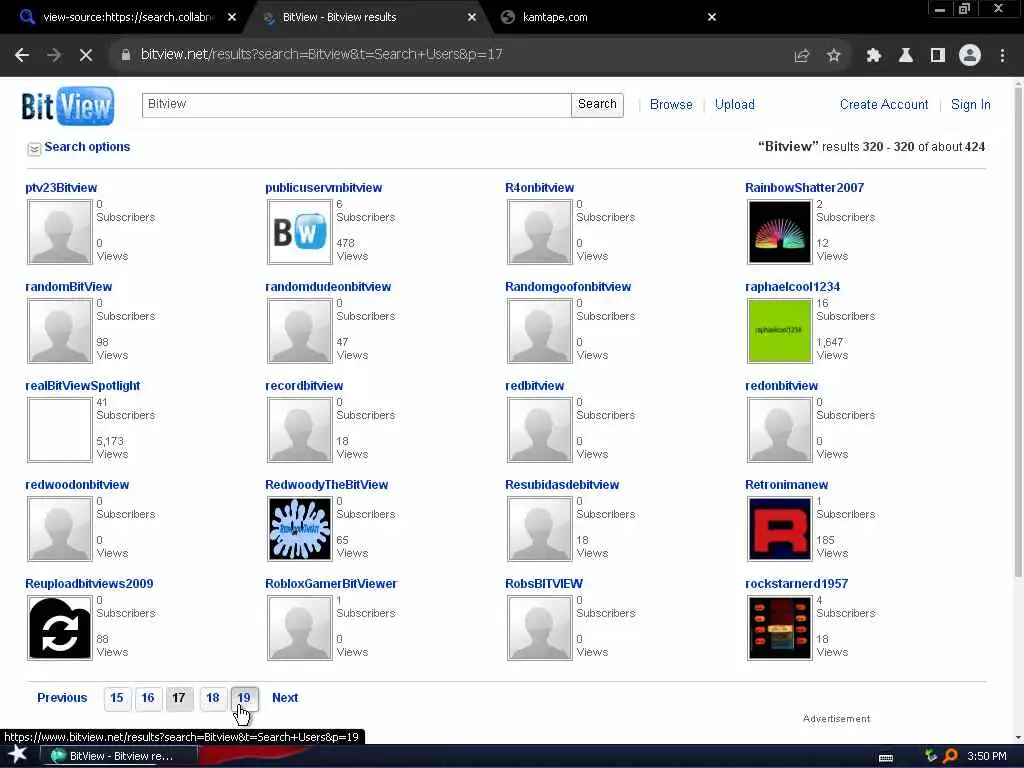
Task: Click the Sign In link
Action: [x=970, y=104]
